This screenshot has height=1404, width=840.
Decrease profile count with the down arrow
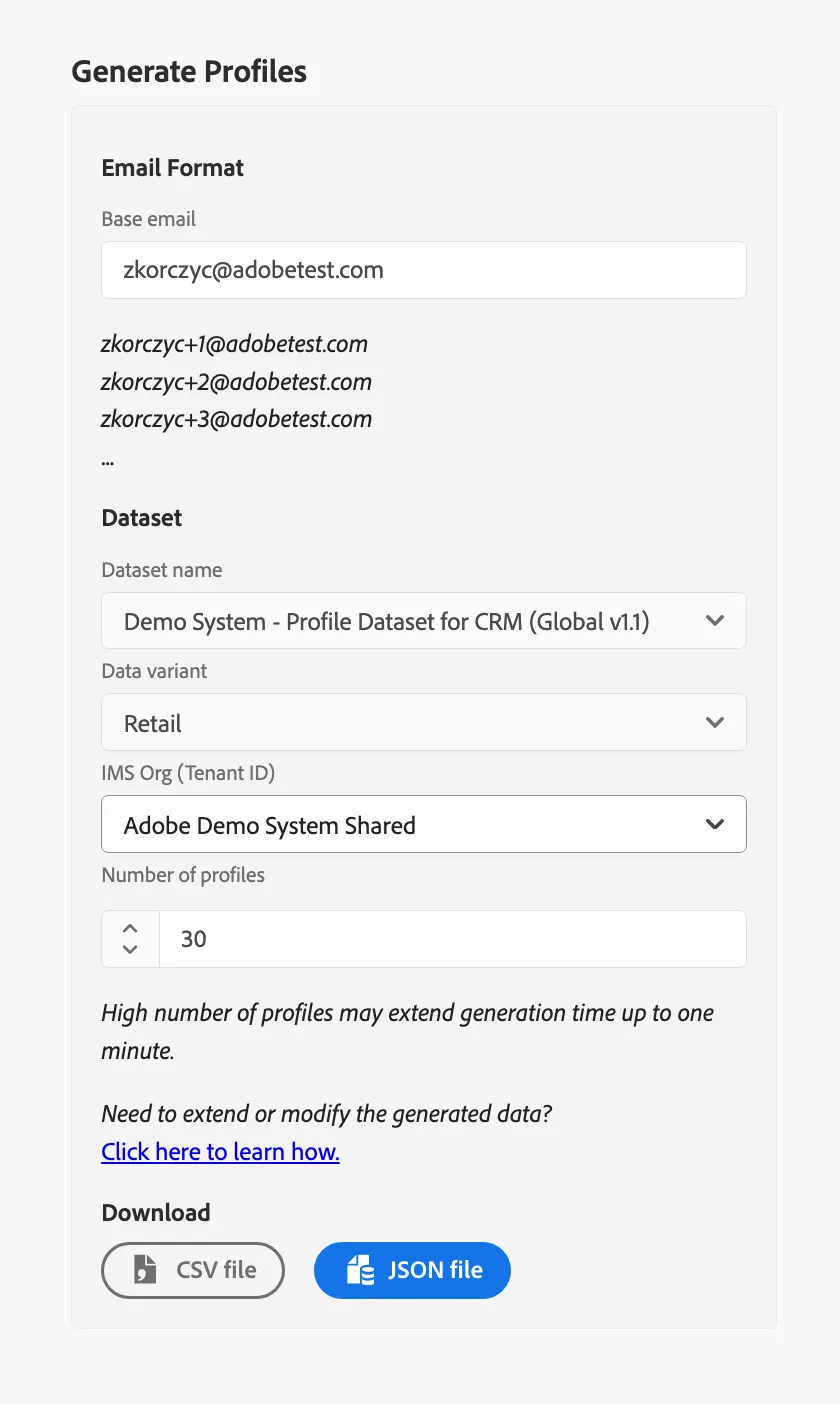[130, 949]
